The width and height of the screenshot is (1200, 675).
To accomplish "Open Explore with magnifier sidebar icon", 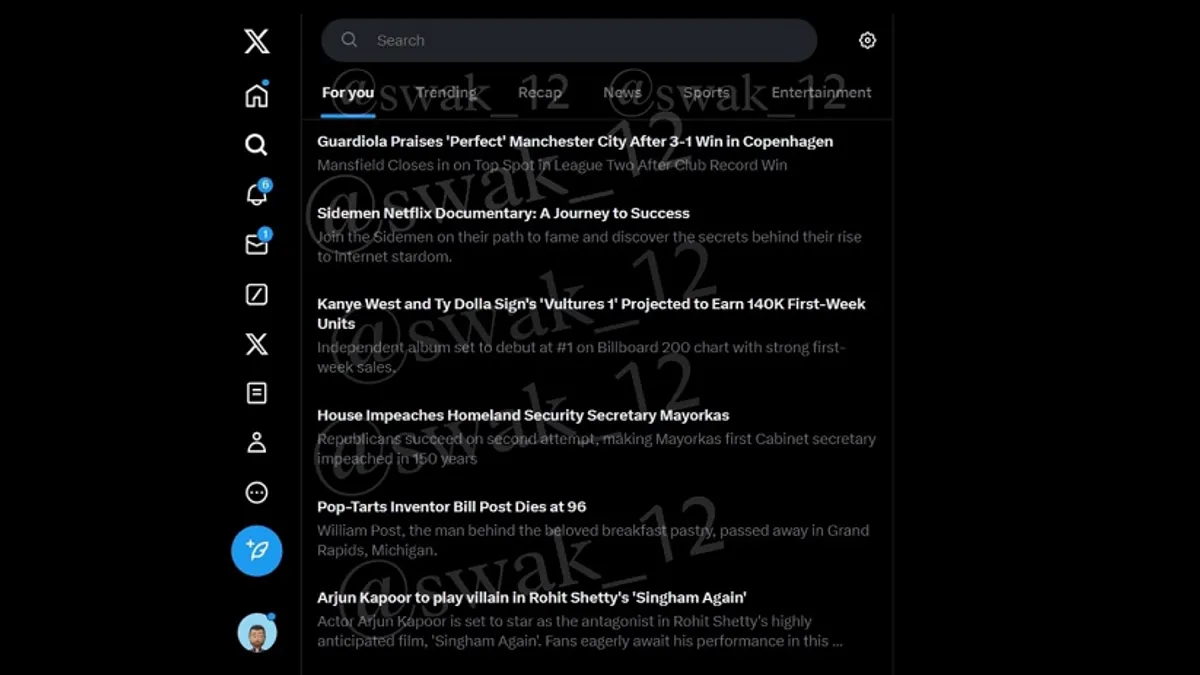I will 257,145.
